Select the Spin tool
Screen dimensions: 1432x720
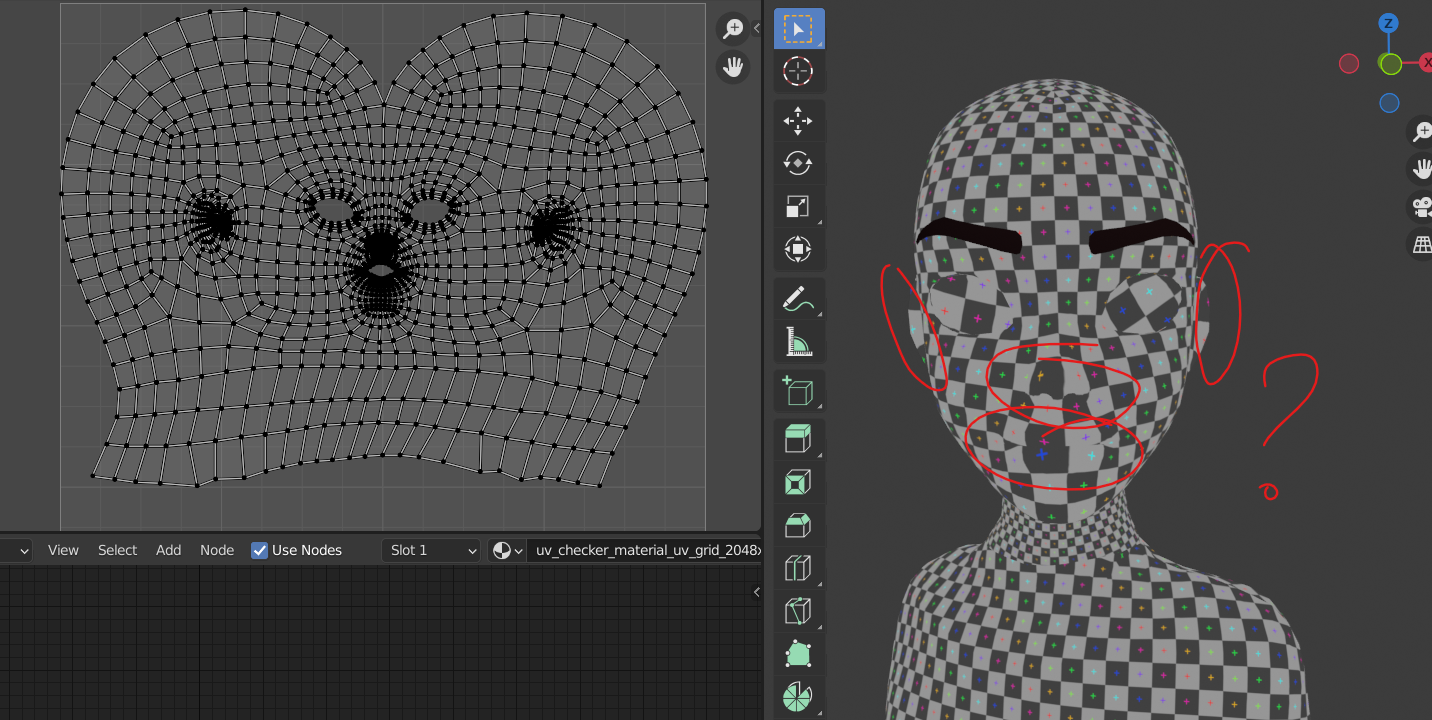coord(798,697)
